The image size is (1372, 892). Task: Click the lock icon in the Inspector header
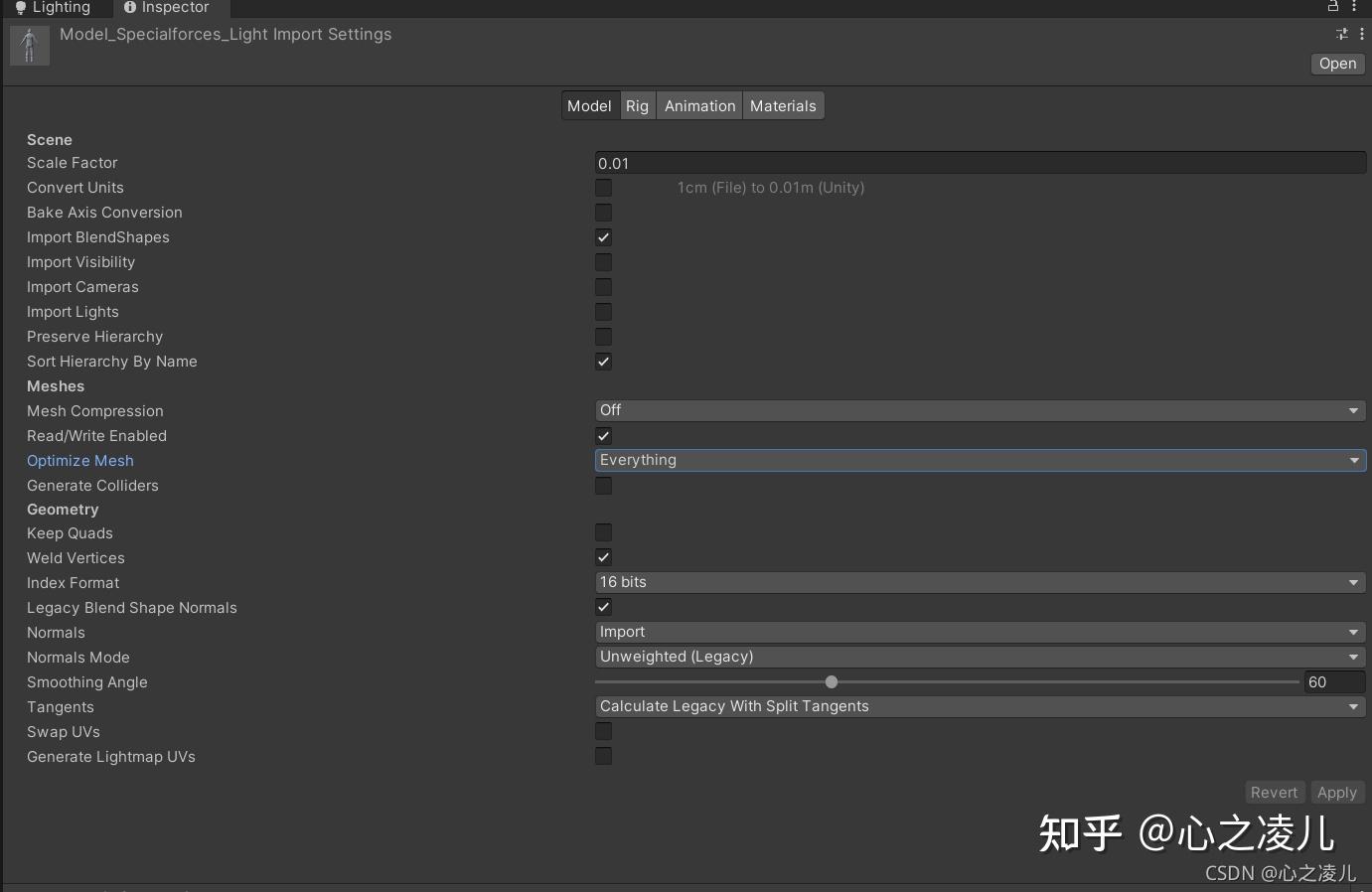point(1334,7)
